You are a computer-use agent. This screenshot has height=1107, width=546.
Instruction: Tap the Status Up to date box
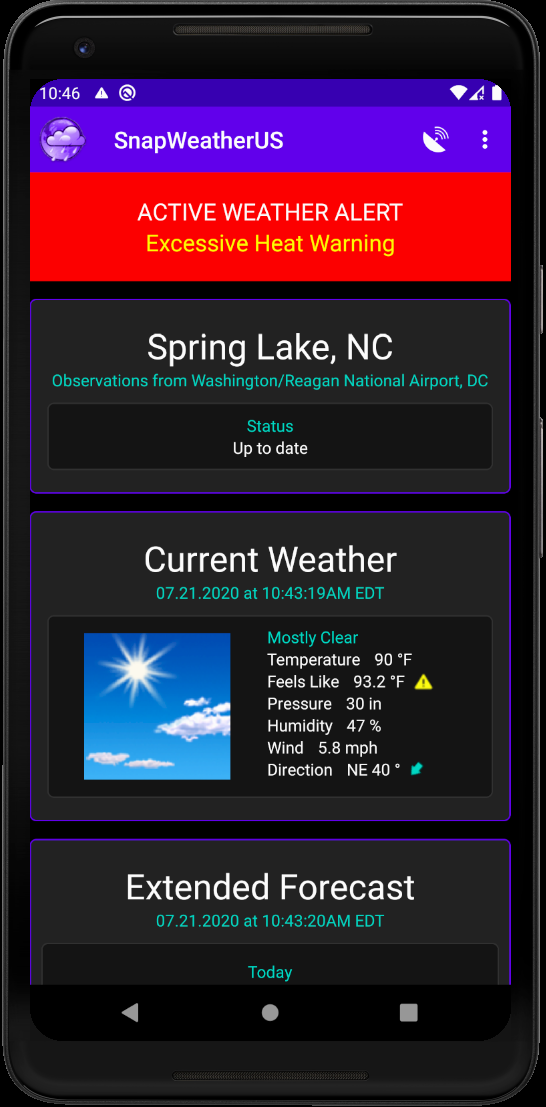[x=270, y=437]
